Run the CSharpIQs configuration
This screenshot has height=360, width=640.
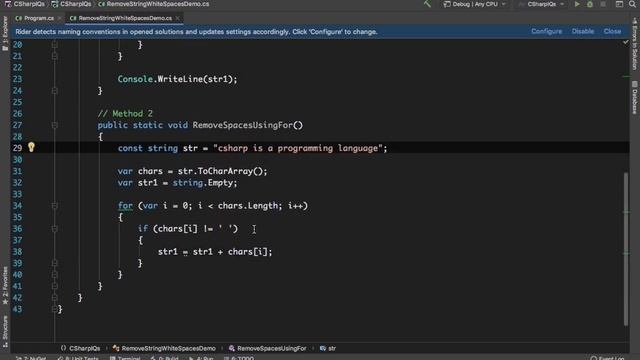pyautogui.click(x=577, y=4)
